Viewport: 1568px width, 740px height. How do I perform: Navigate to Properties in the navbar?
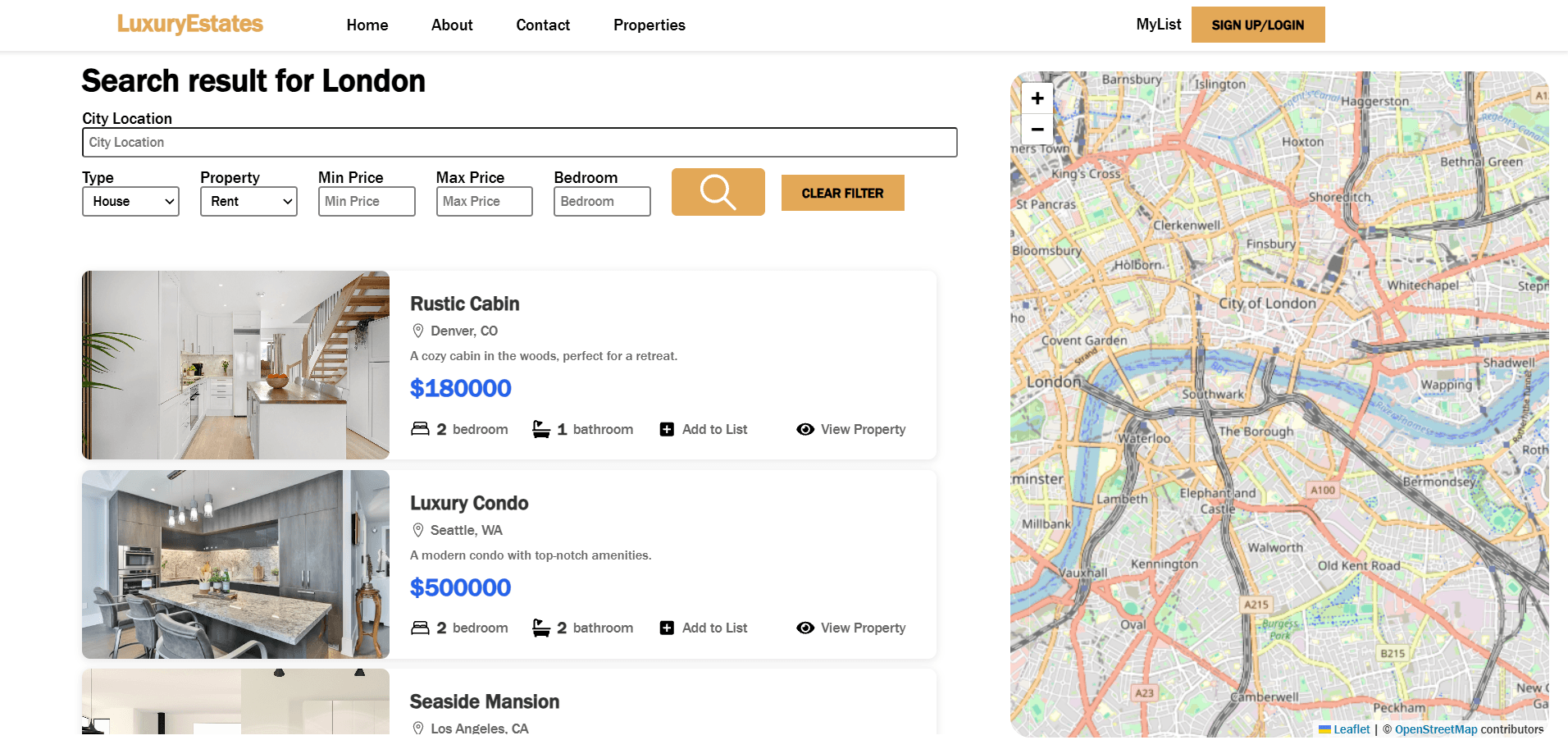pyautogui.click(x=650, y=25)
